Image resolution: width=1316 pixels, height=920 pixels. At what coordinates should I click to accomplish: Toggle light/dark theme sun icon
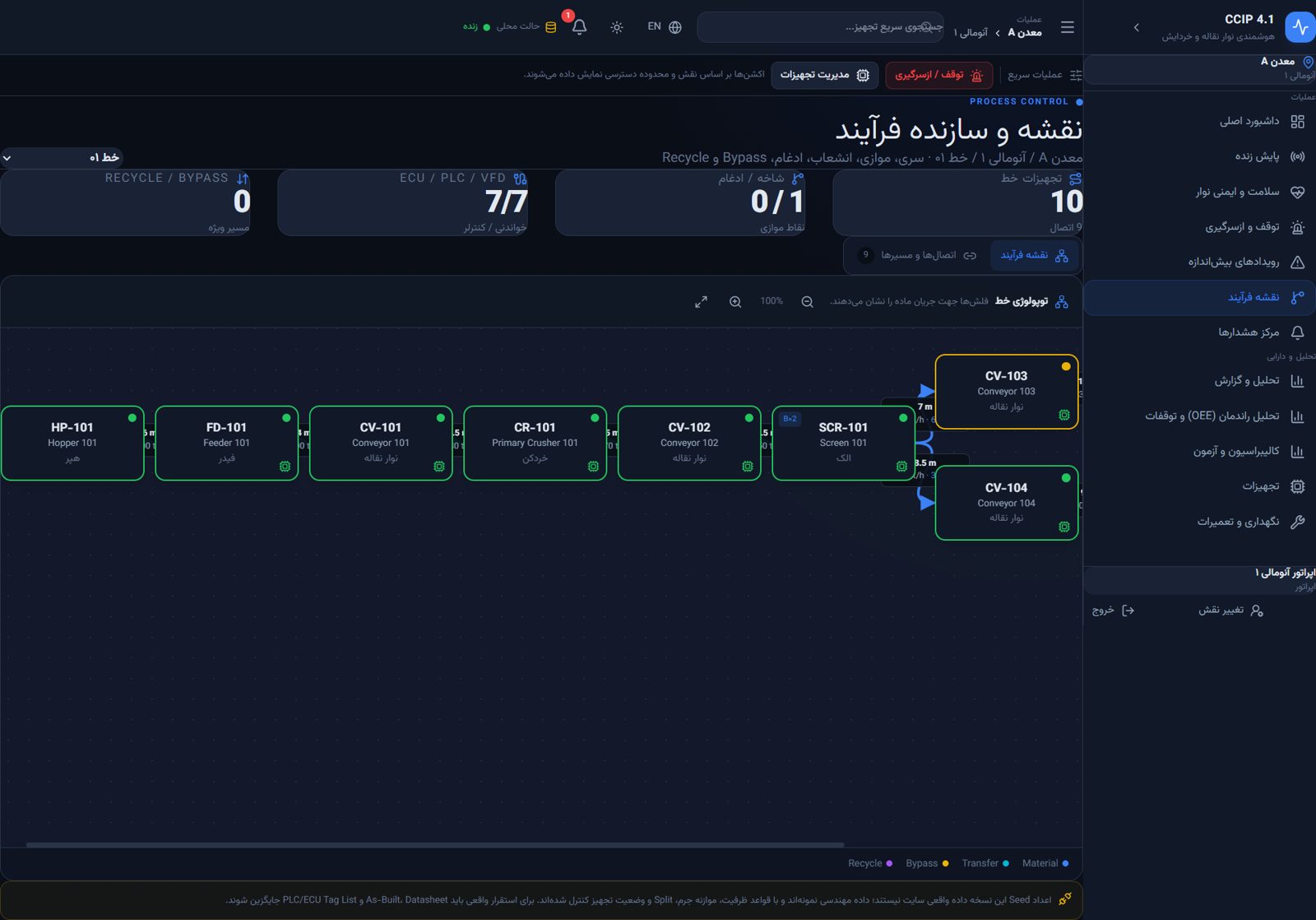pyautogui.click(x=617, y=27)
